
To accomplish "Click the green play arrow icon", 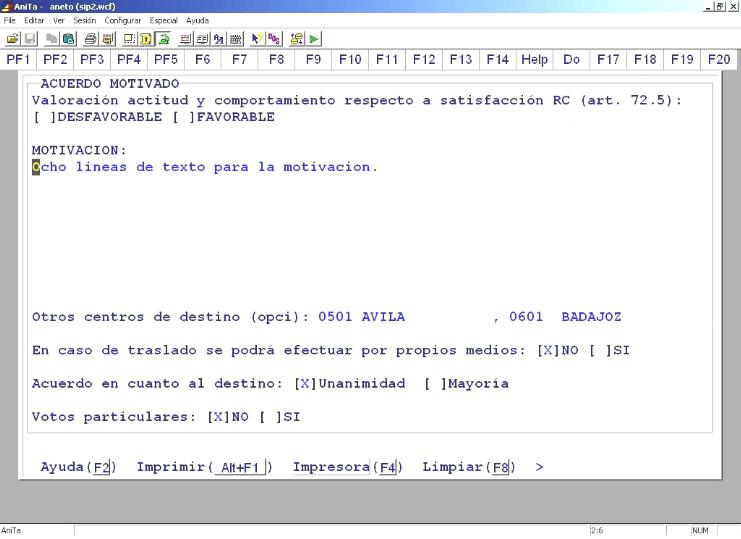I will tap(315, 37).
